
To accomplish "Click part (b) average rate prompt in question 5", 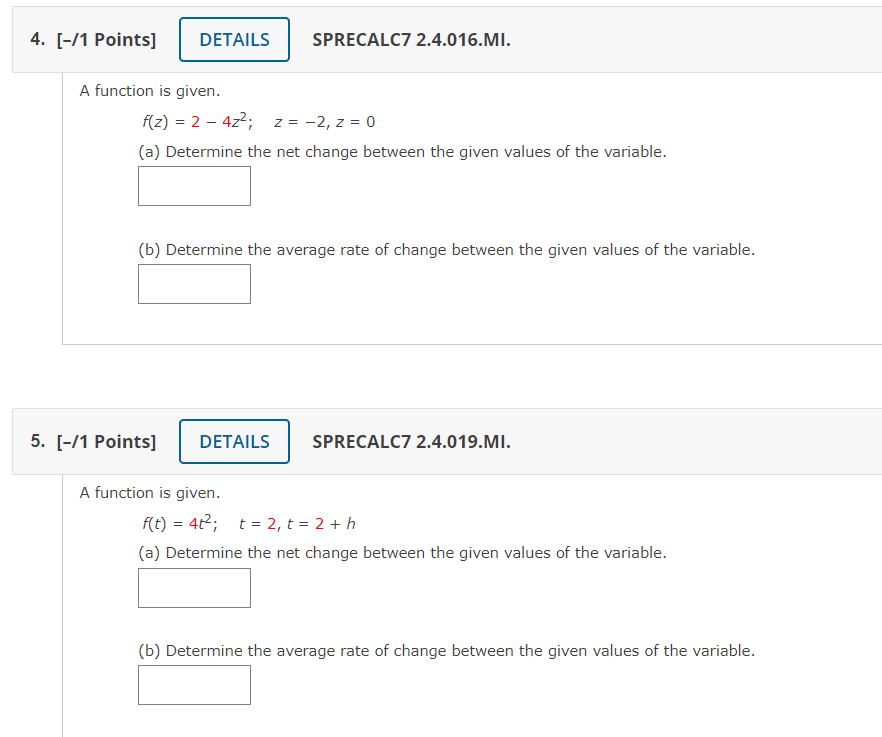I will 446,651.
